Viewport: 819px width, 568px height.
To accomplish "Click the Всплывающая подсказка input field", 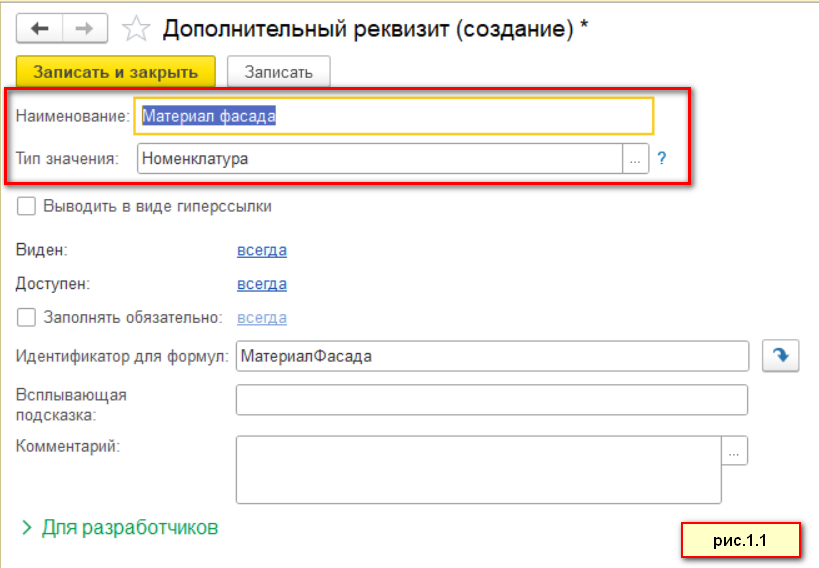I will coord(492,400).
